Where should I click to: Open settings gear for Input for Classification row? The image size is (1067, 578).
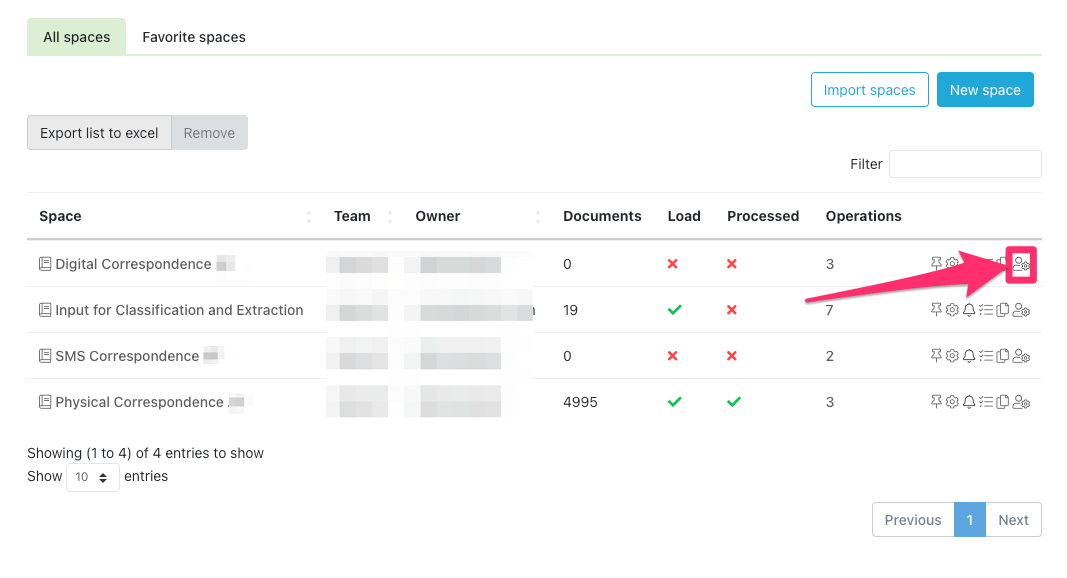(952, 310)
